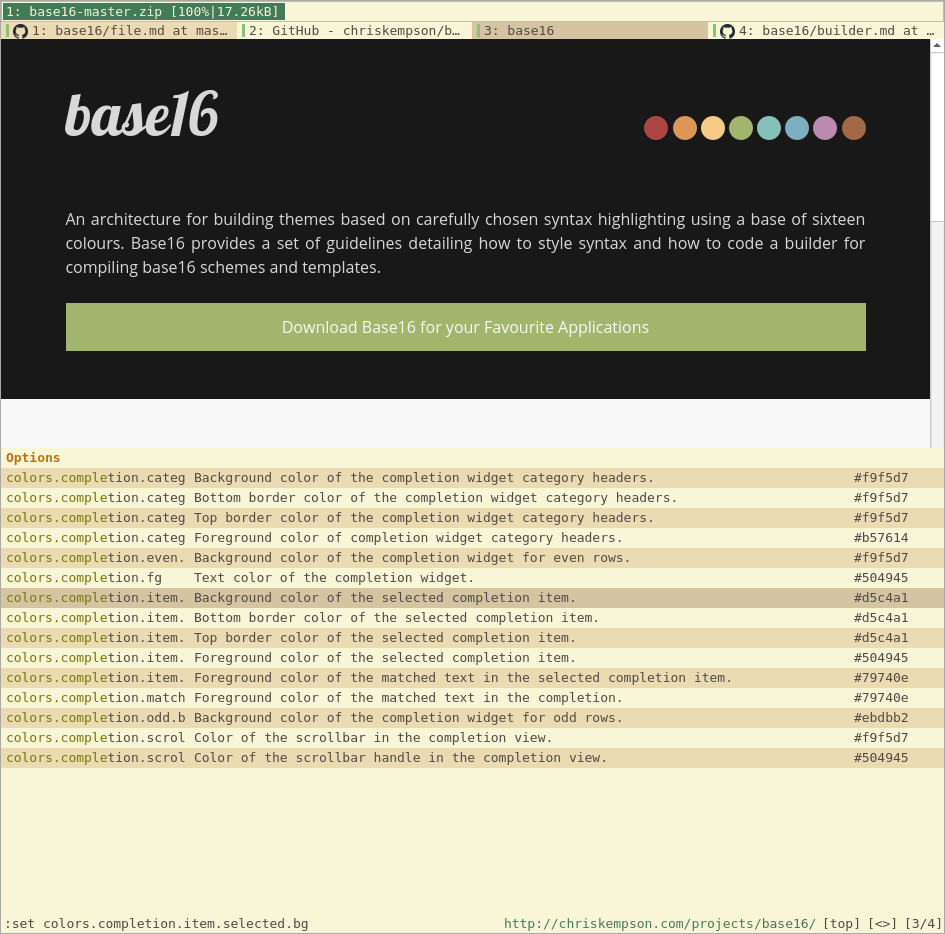945x934 pixels.
Task: Click the GitHub favicon on the base16/builder.md tab
Action: [x=727, y=31]
